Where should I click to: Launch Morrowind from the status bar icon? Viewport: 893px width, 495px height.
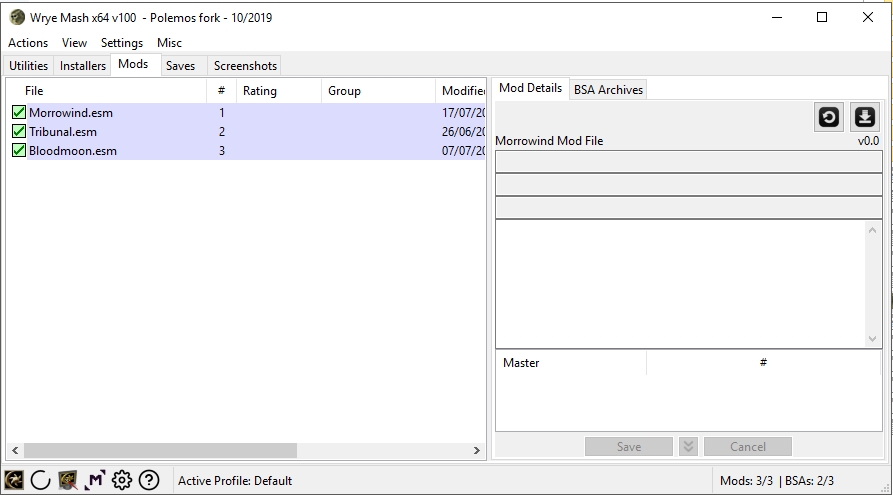click(14, 480)
